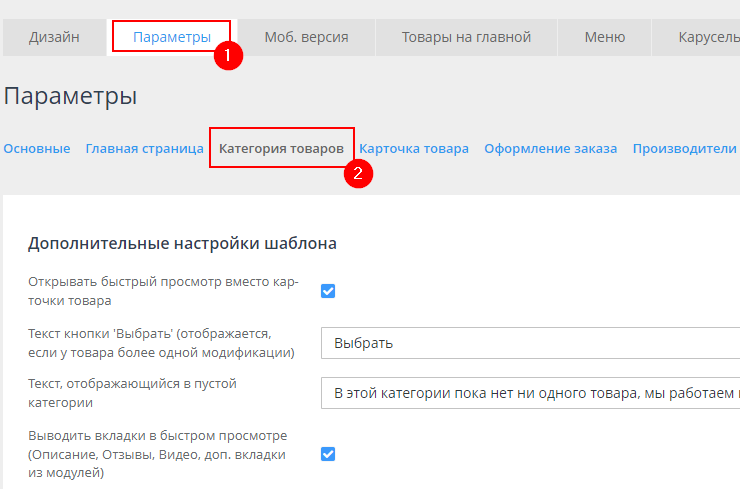Open the Моб. версия tab

pyautogui.click(x=306, y=38)
